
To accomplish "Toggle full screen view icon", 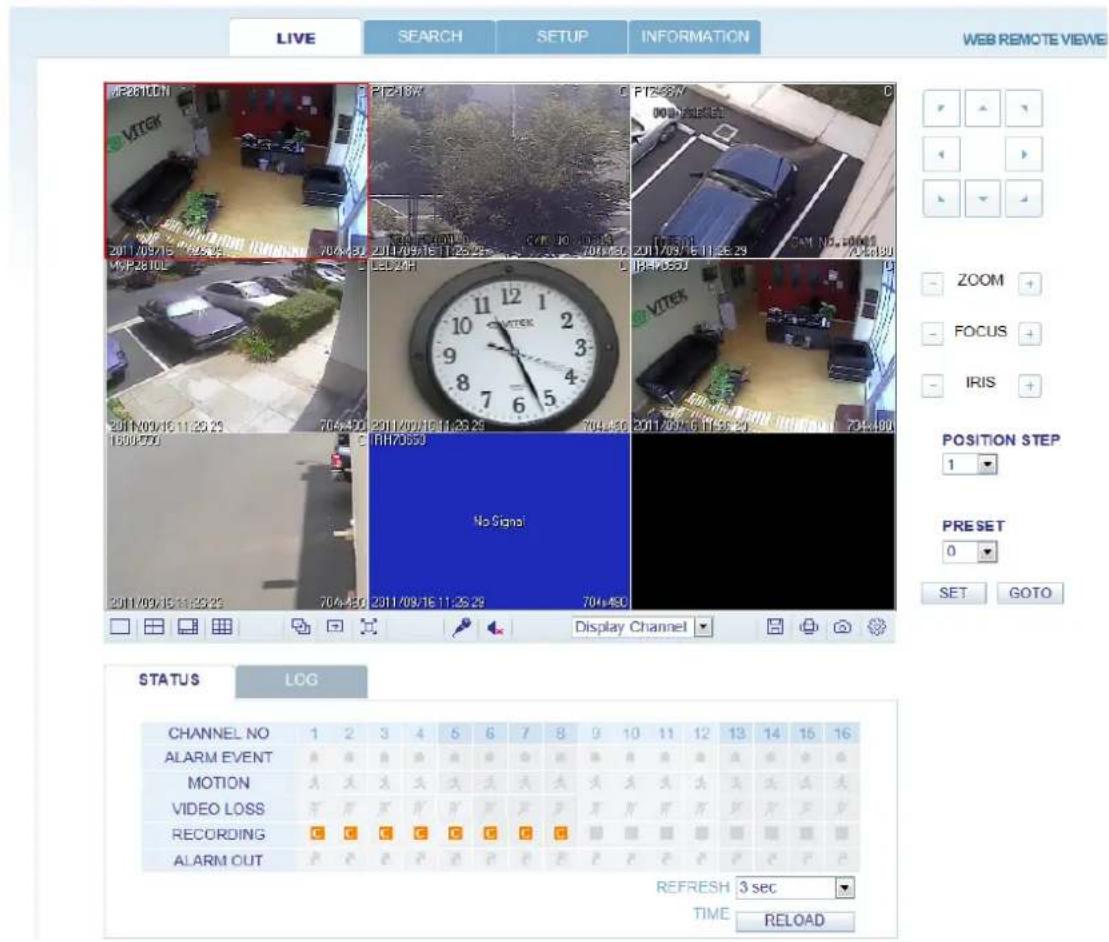I will point(368,627).
